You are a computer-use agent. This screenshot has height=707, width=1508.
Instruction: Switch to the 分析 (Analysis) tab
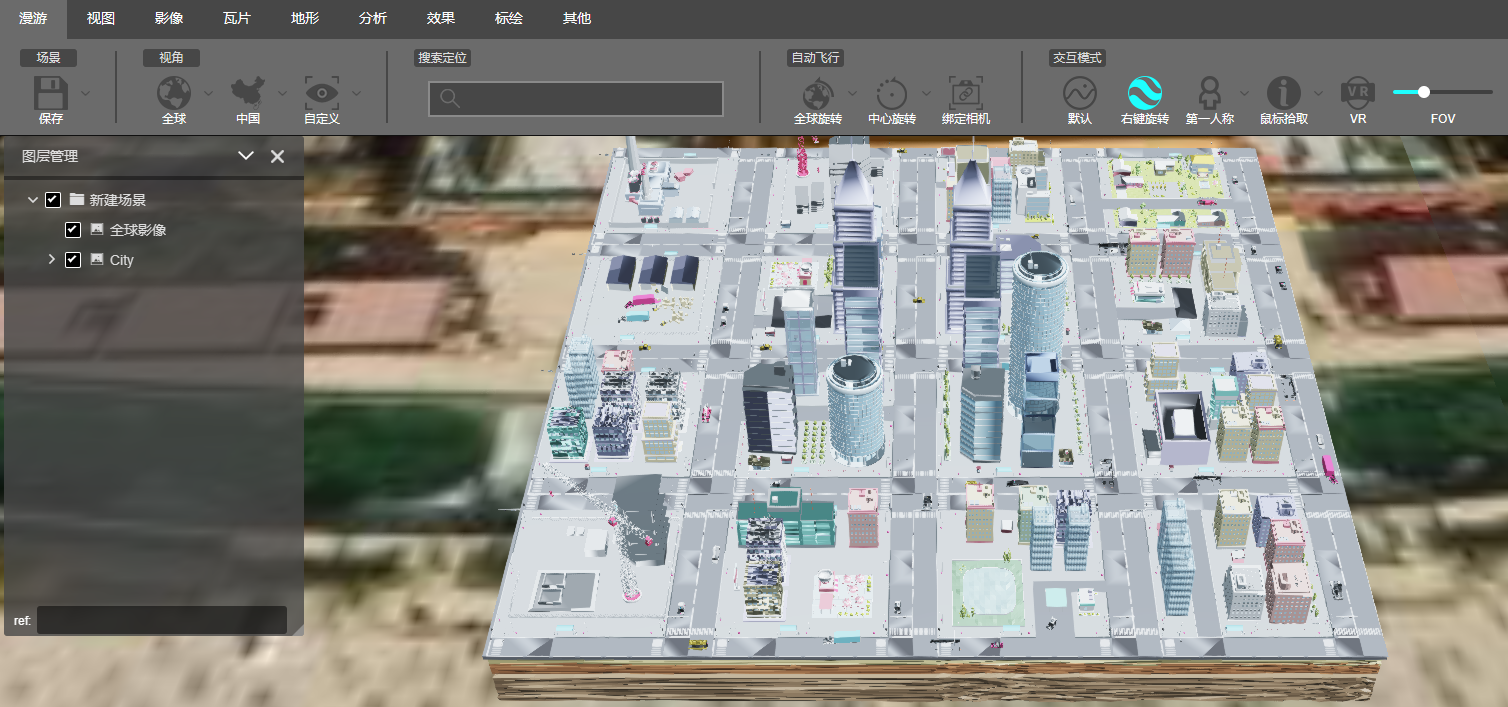[372, 17]
